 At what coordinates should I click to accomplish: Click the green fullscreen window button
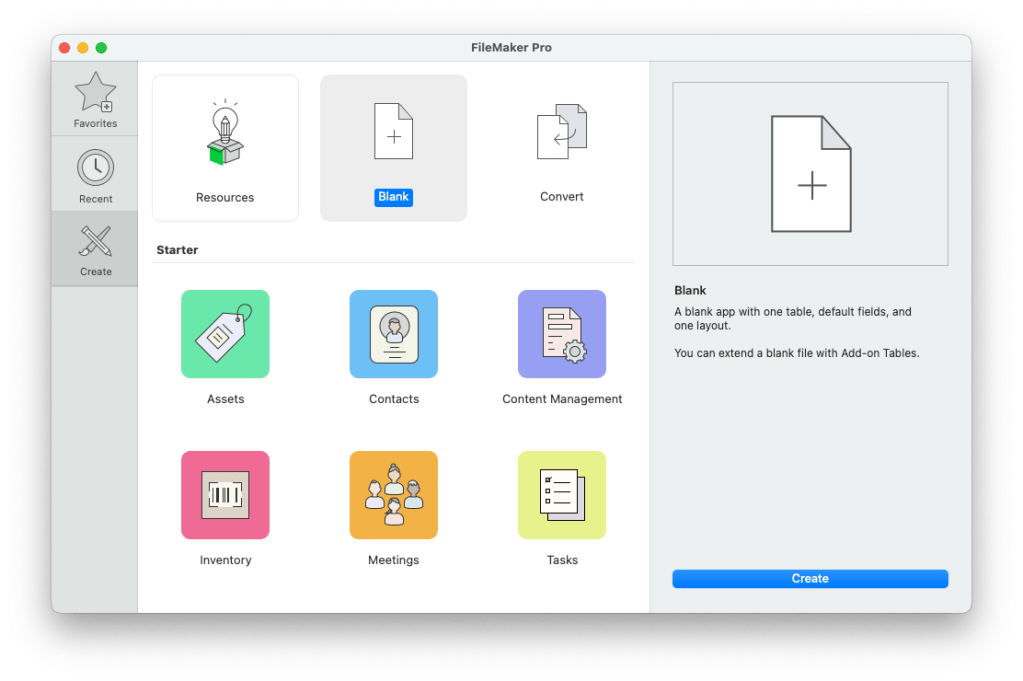pyautogui.click(x=101, y=48)
